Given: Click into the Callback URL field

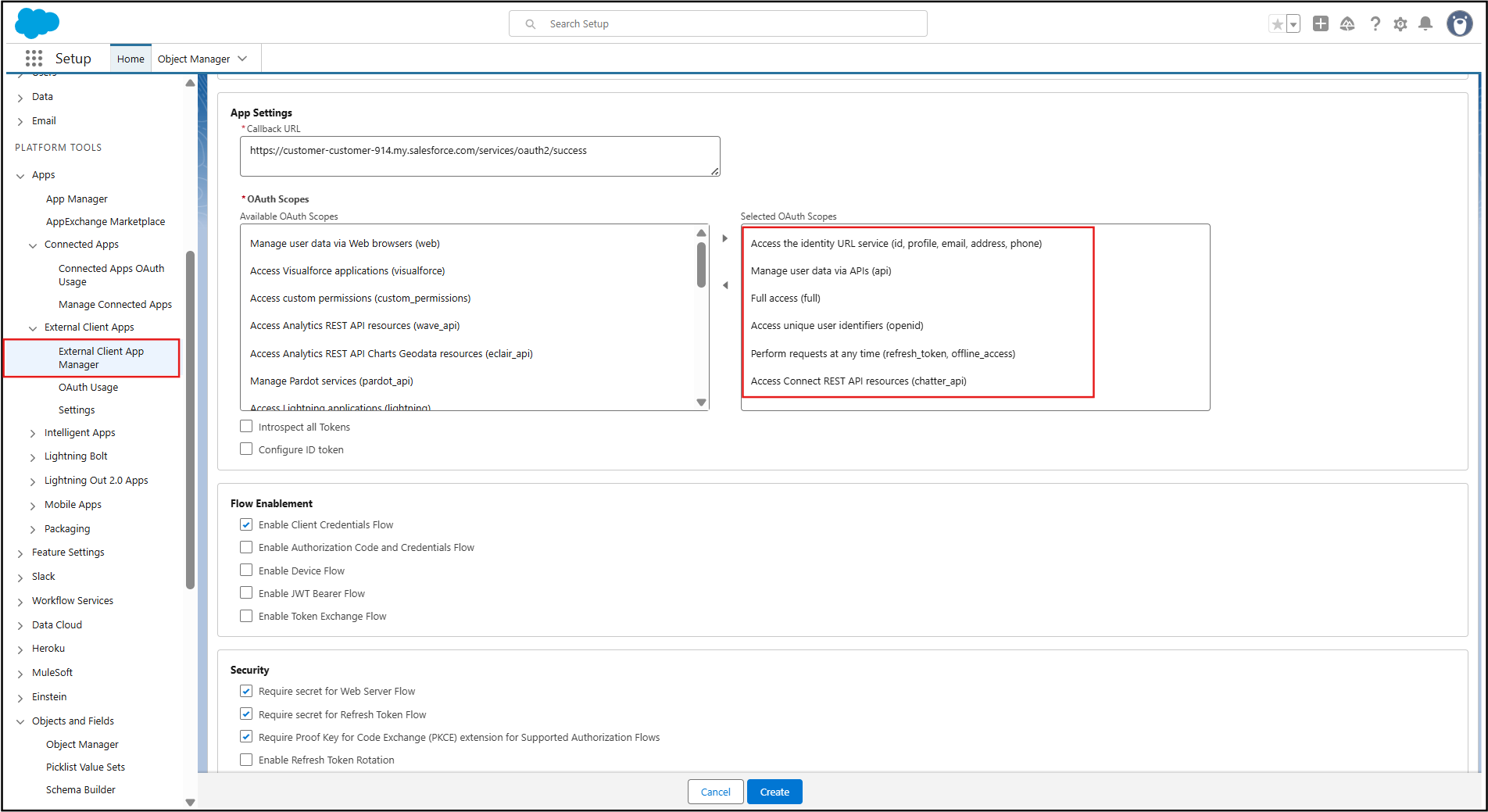Looking at the screenshot, I should click(480, 156).
